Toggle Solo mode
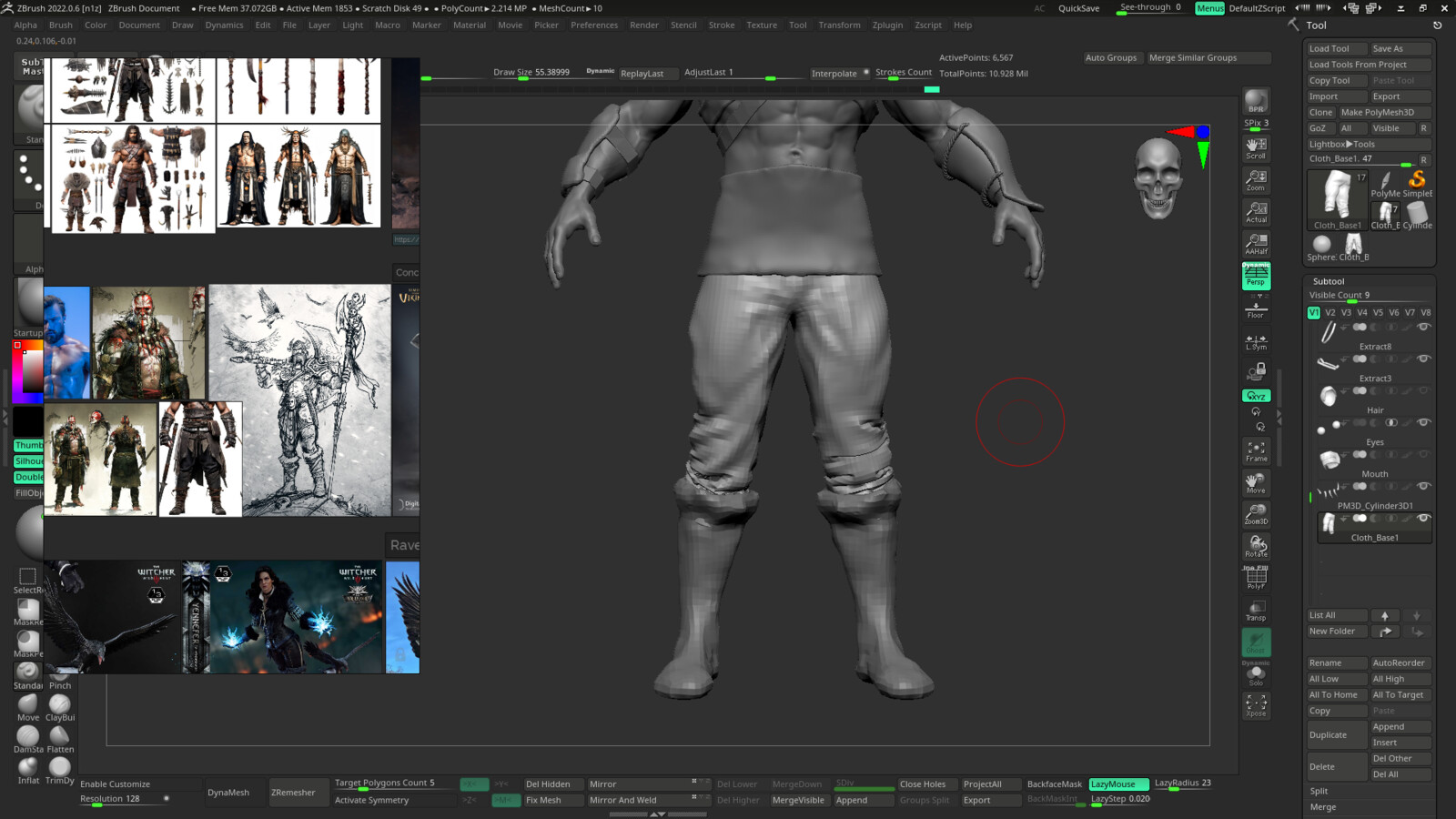Viewport: 1456px width, 819px height. coord(1256,675)
